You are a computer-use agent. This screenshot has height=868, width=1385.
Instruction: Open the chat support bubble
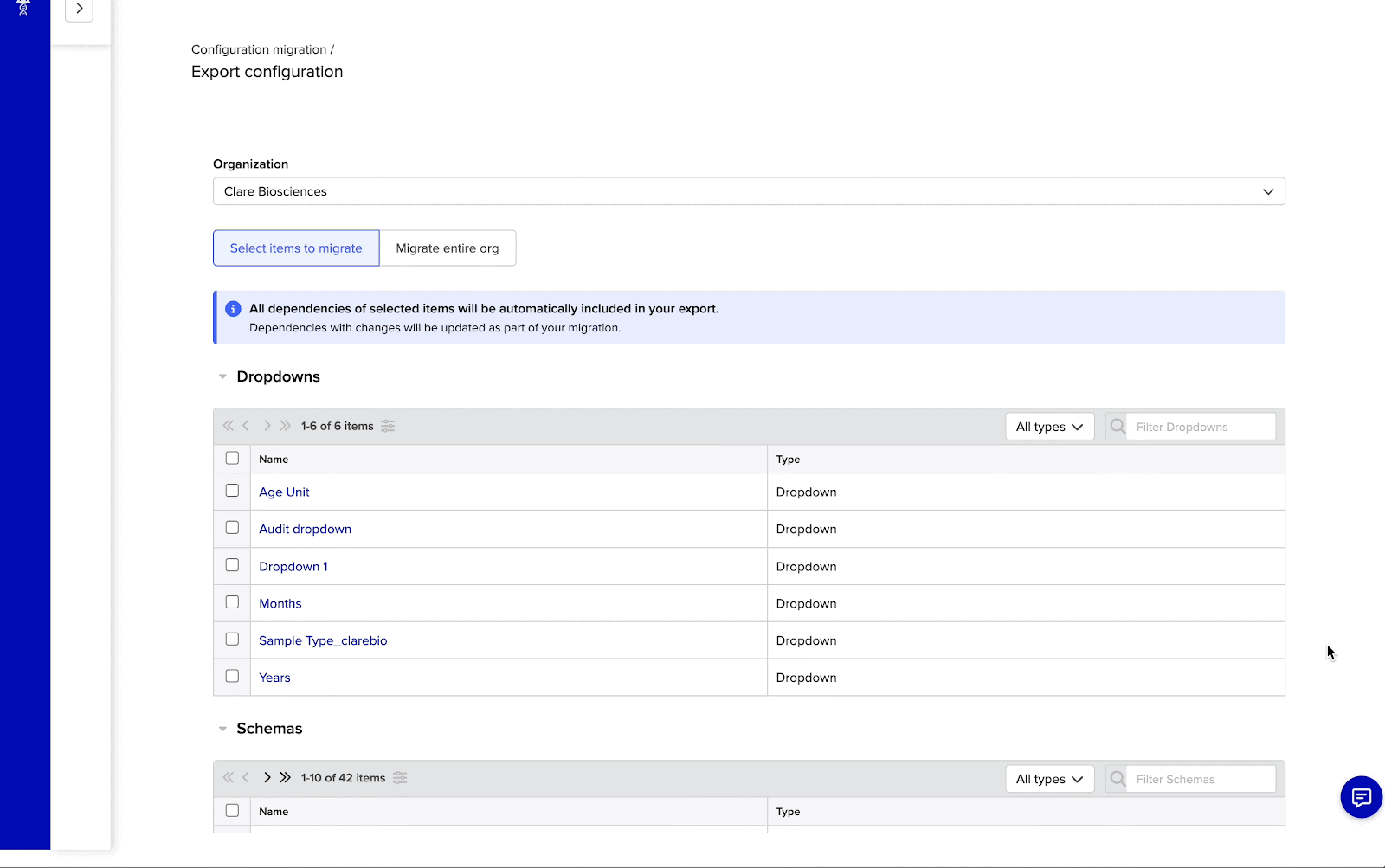click(1360, 797)
